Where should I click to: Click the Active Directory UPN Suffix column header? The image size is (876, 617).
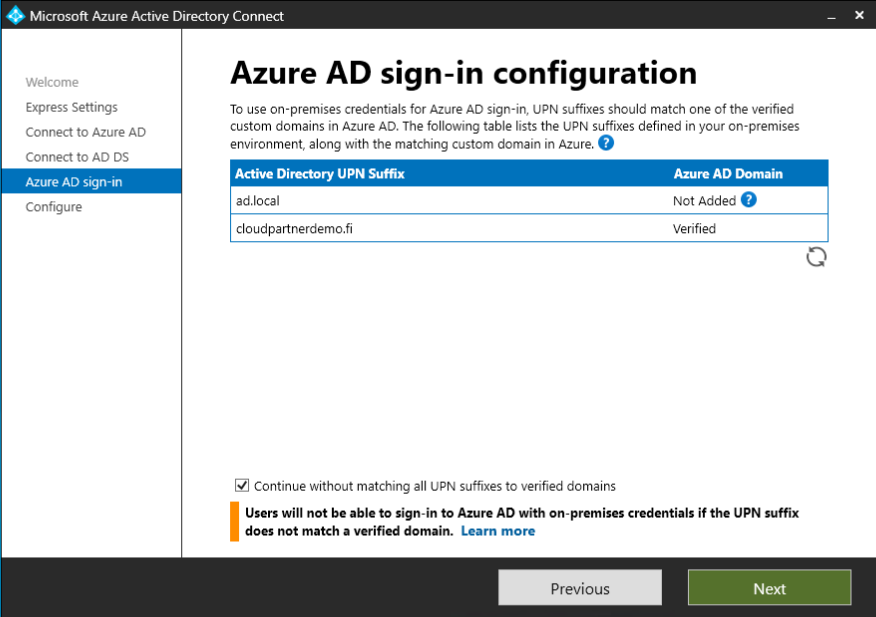(x=320, y=174)
